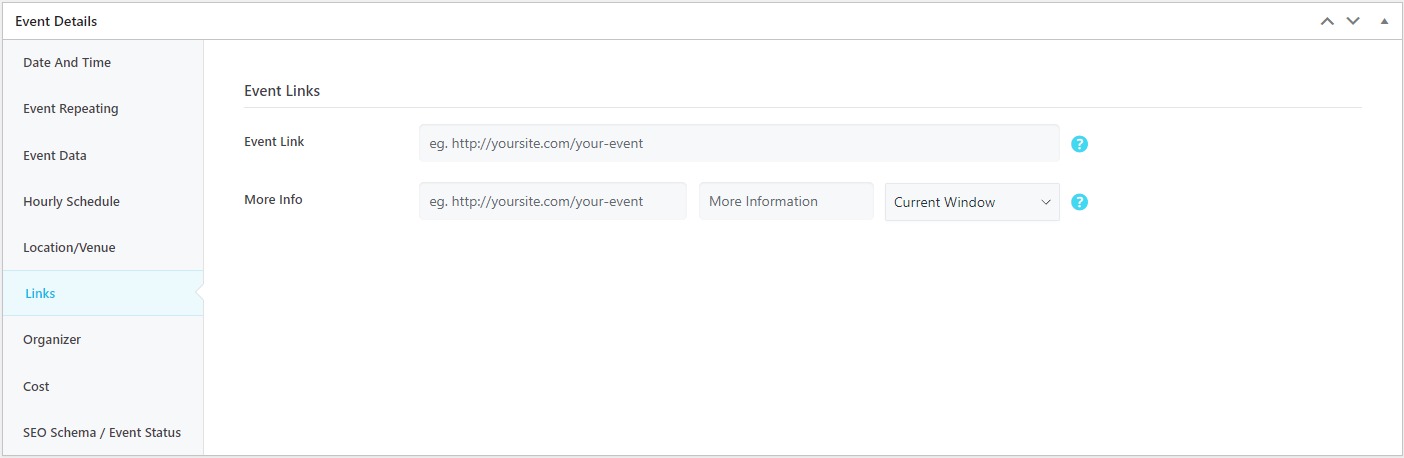Select the Event Data tab
This screenshot has width=1404, height=458.
point(103,155)
